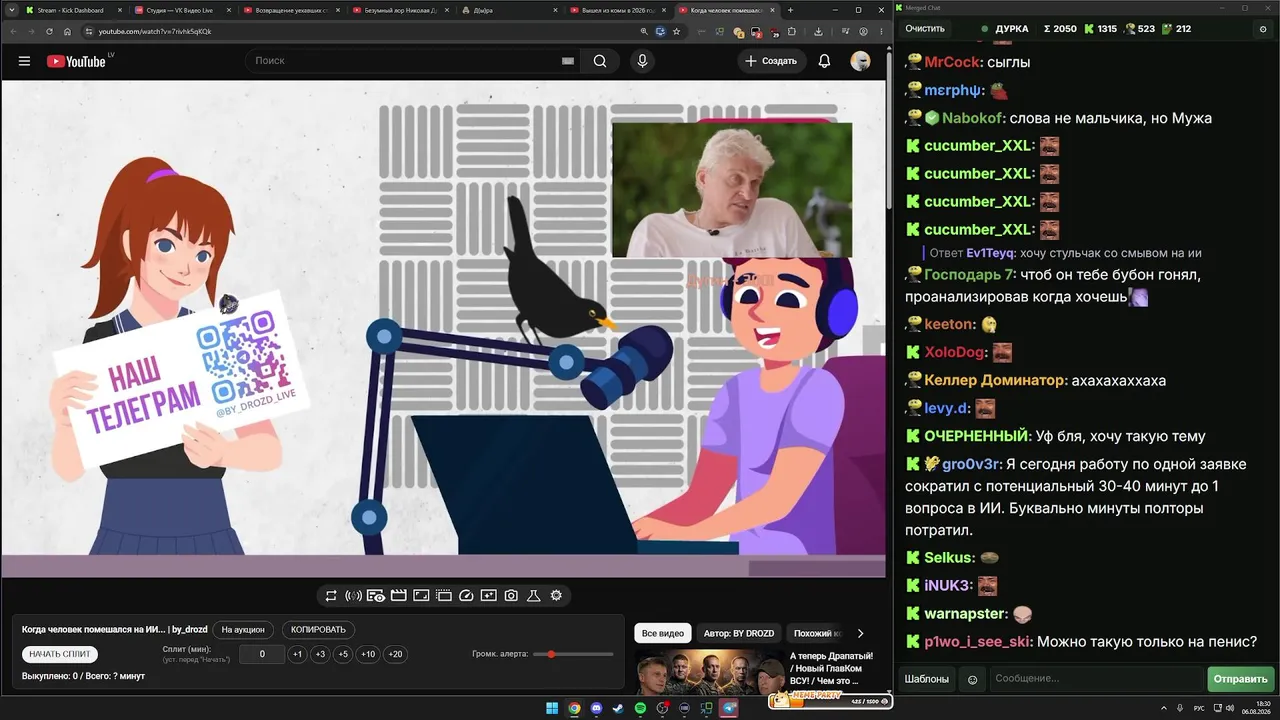The width and height of the screenshot is (1280, 720).
Task: Click the browser address bar URL
Action: pos(155,31)
